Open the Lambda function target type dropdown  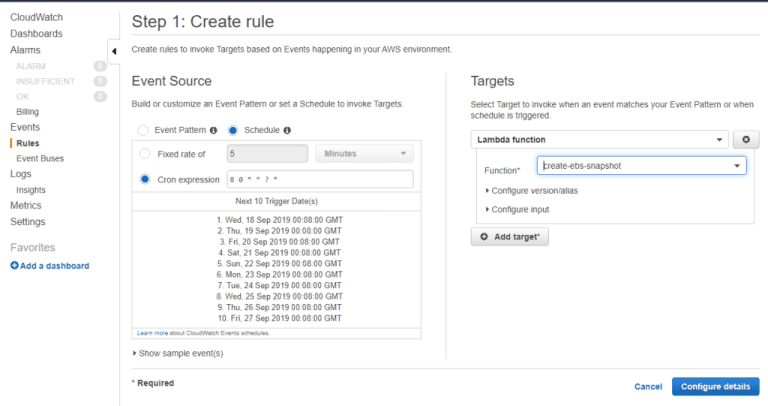pyautogui.click(x=600, y=140)
